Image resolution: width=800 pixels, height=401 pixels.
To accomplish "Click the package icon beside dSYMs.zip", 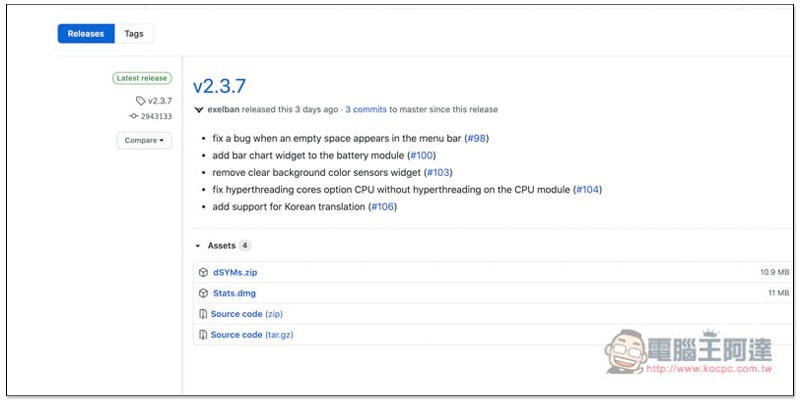I will 203,272.
